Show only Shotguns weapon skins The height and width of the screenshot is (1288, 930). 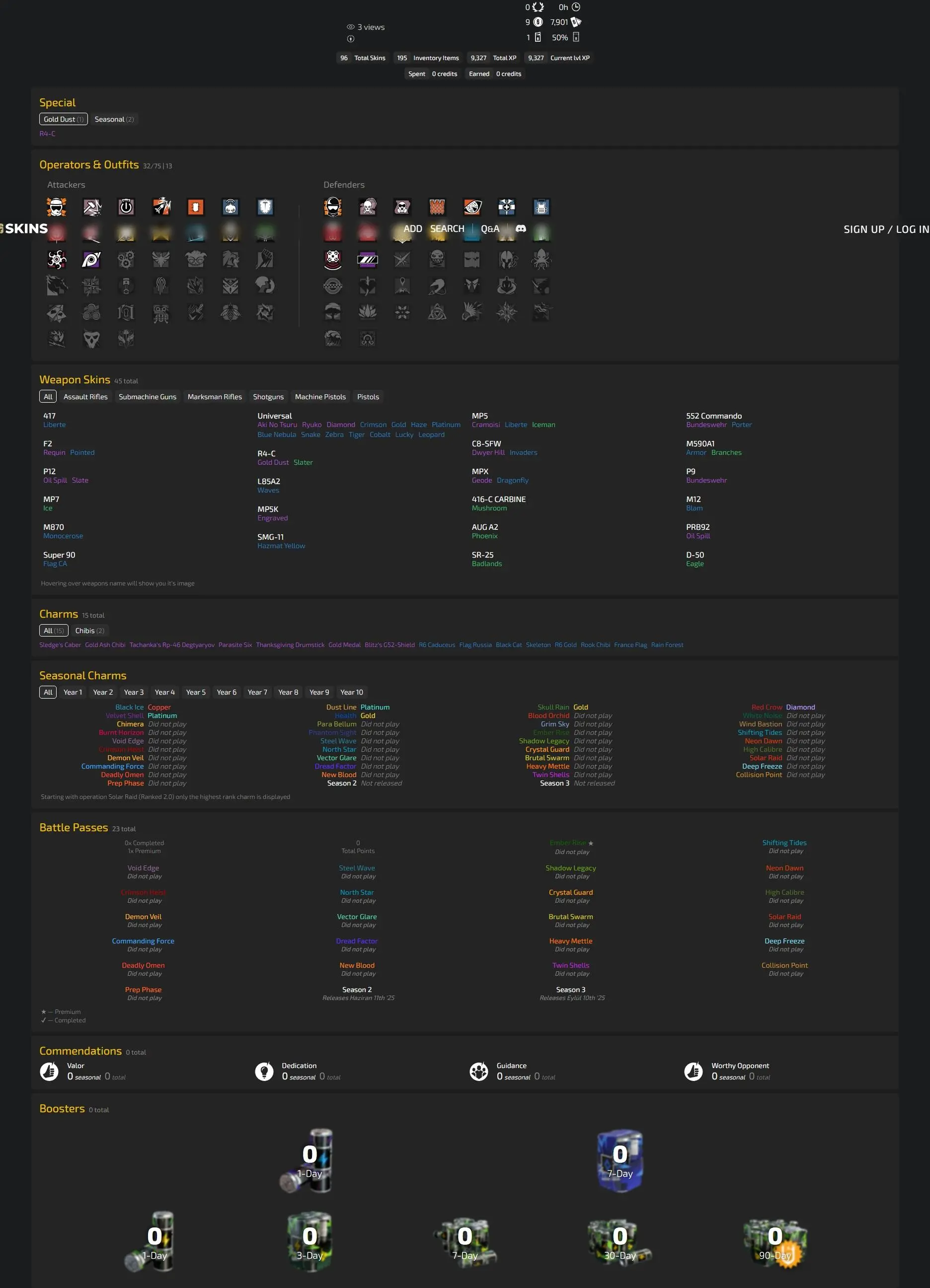click(268, 397)
